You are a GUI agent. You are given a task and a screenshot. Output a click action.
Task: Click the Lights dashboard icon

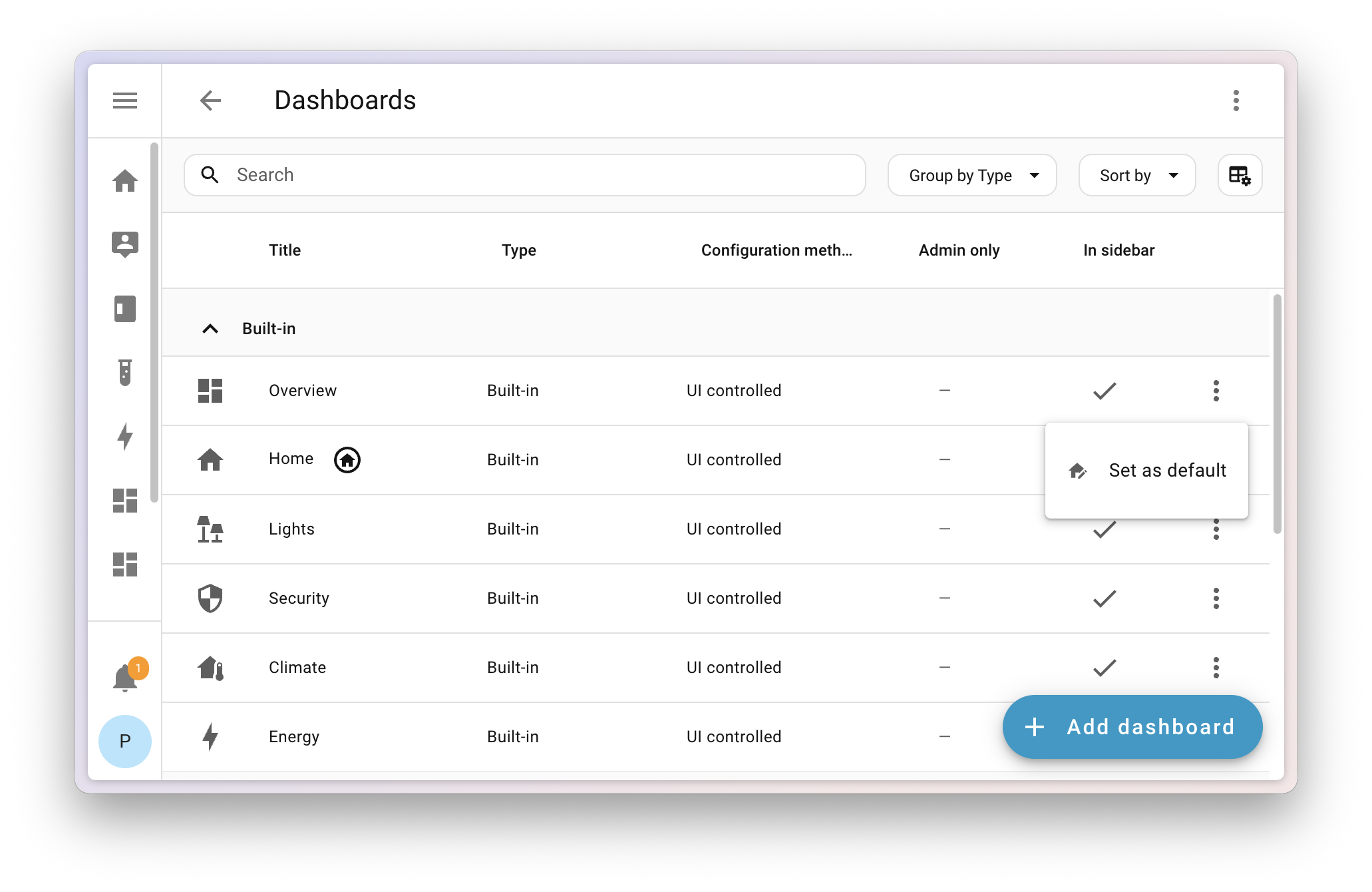click(x=210, y=529)
